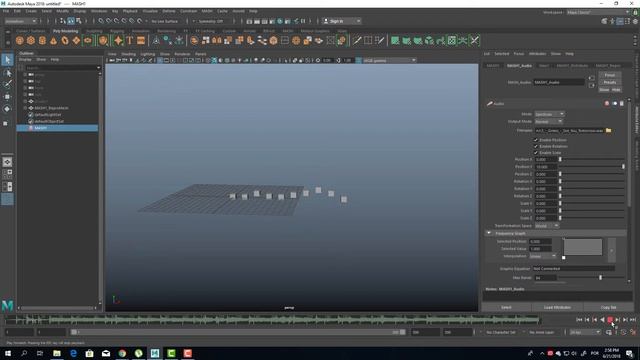
Task: Toggle Enable Scale checkbox
Action: point(536,153)
